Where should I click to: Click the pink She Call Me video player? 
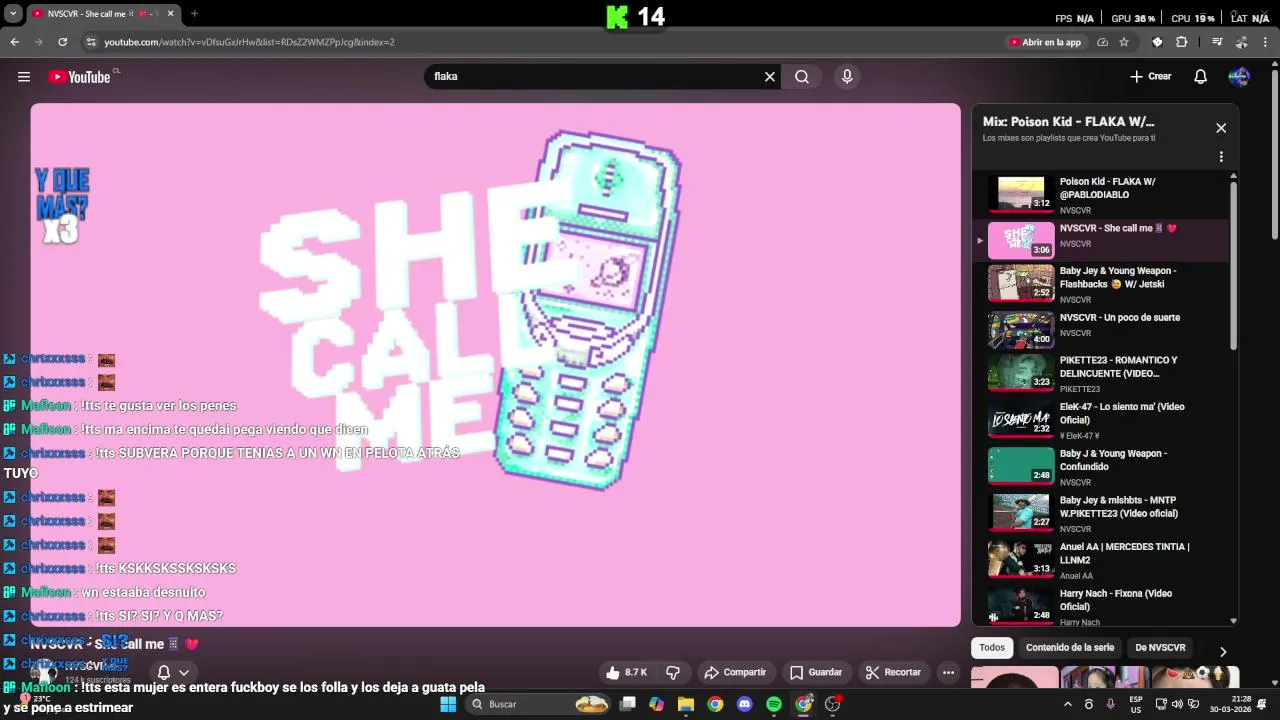click(x=495, y=365)
